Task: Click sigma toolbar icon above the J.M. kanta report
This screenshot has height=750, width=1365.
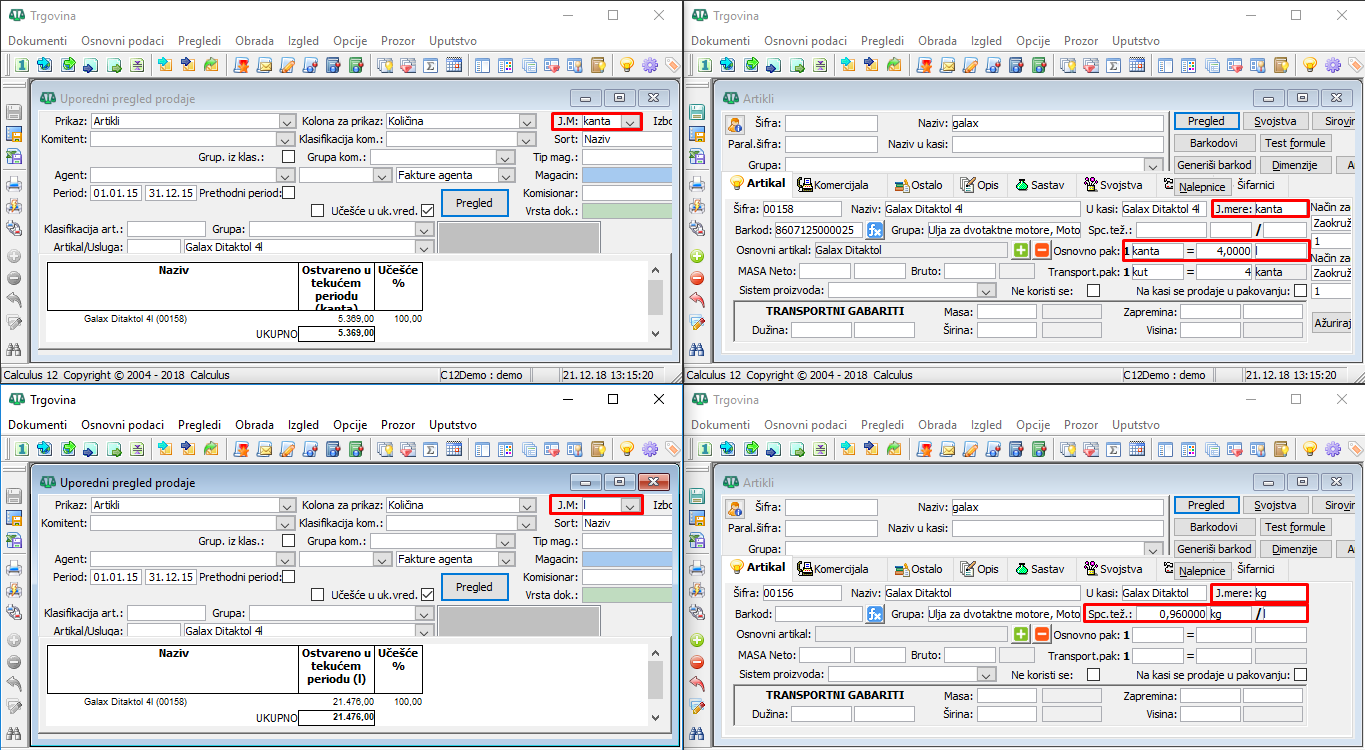Action: 431,65
